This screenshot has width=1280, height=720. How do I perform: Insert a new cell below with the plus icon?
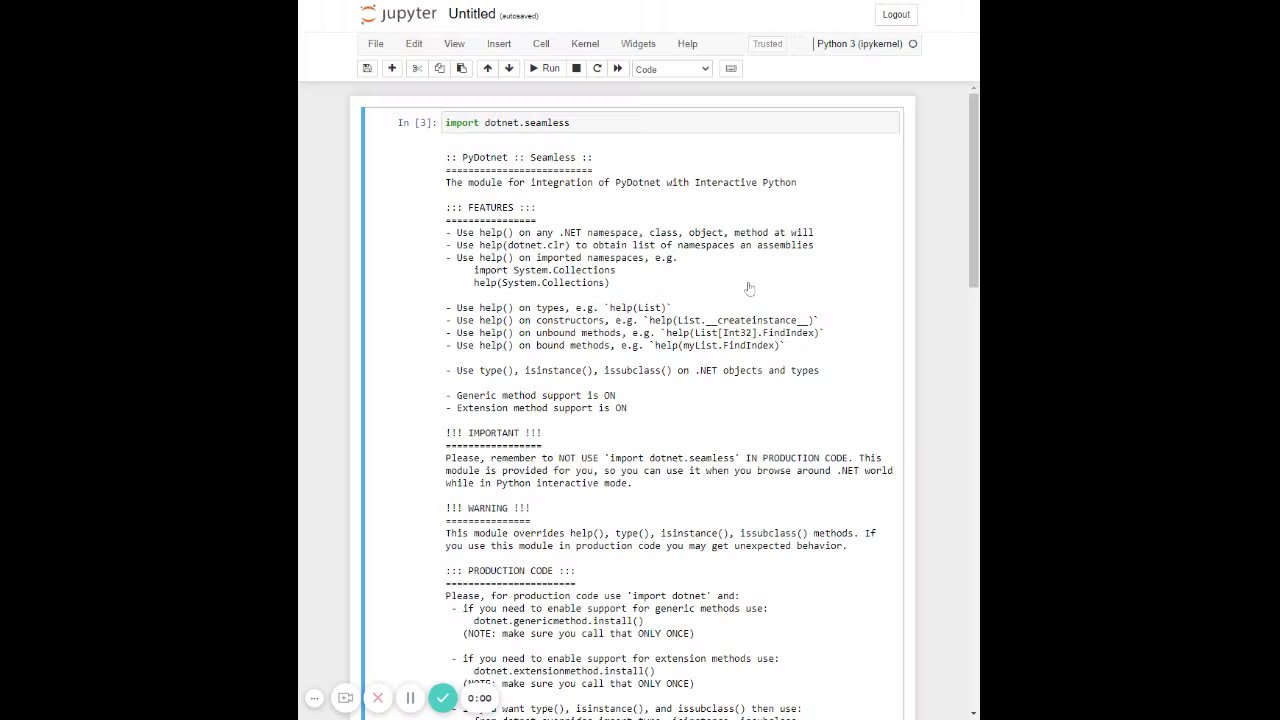point(392,69)
